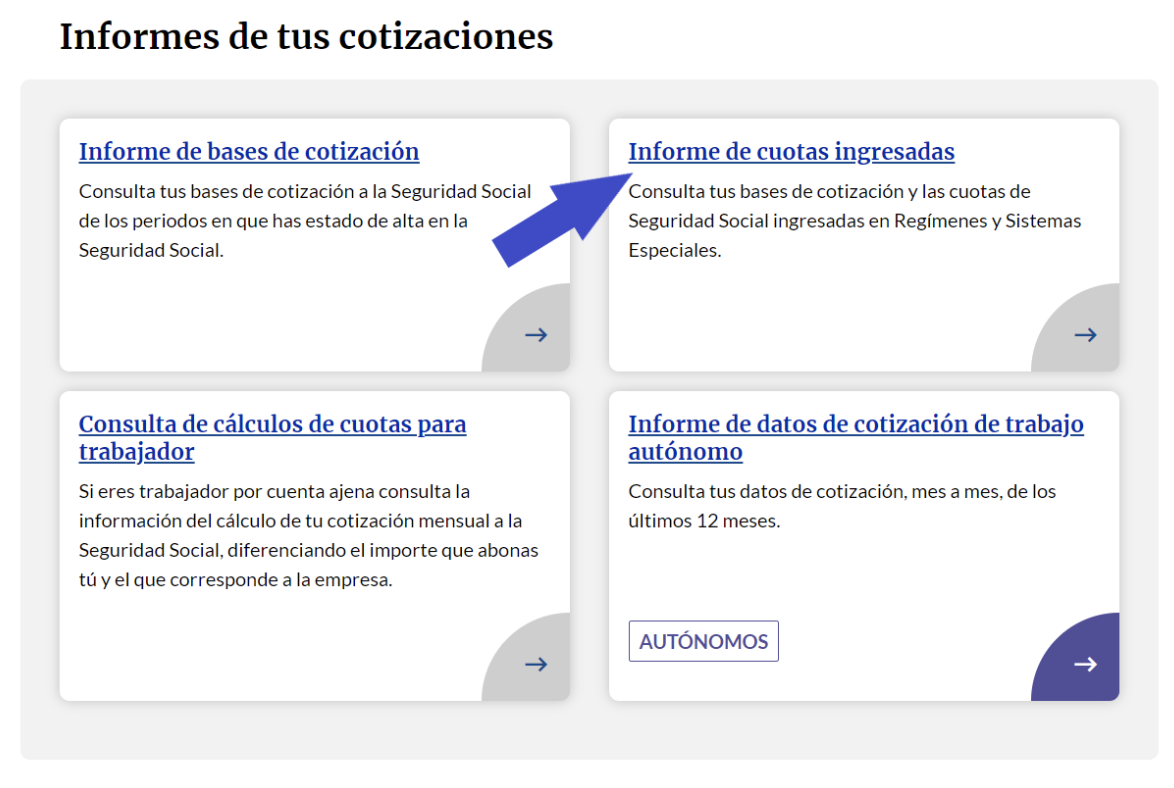Screen dimensions: 1174x788
Task: Open Informe de datos de cotización de trabajo autónomo
Action: (x=856, y=437)
